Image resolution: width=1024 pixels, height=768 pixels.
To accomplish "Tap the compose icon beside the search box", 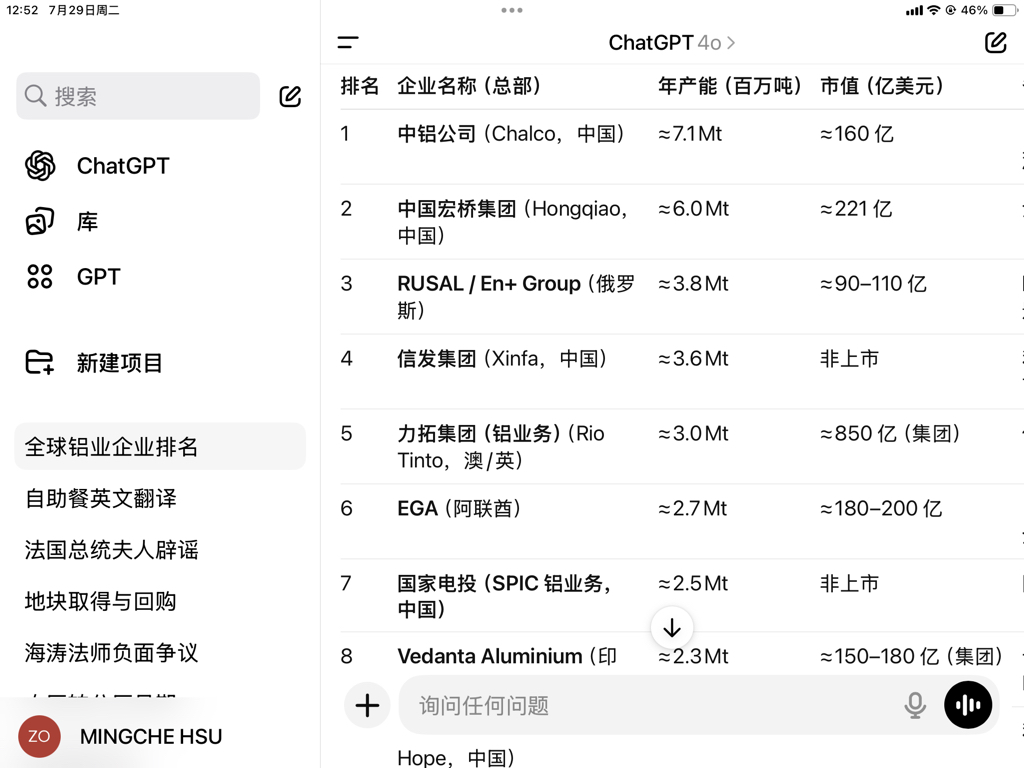I will tap(290, 97).
